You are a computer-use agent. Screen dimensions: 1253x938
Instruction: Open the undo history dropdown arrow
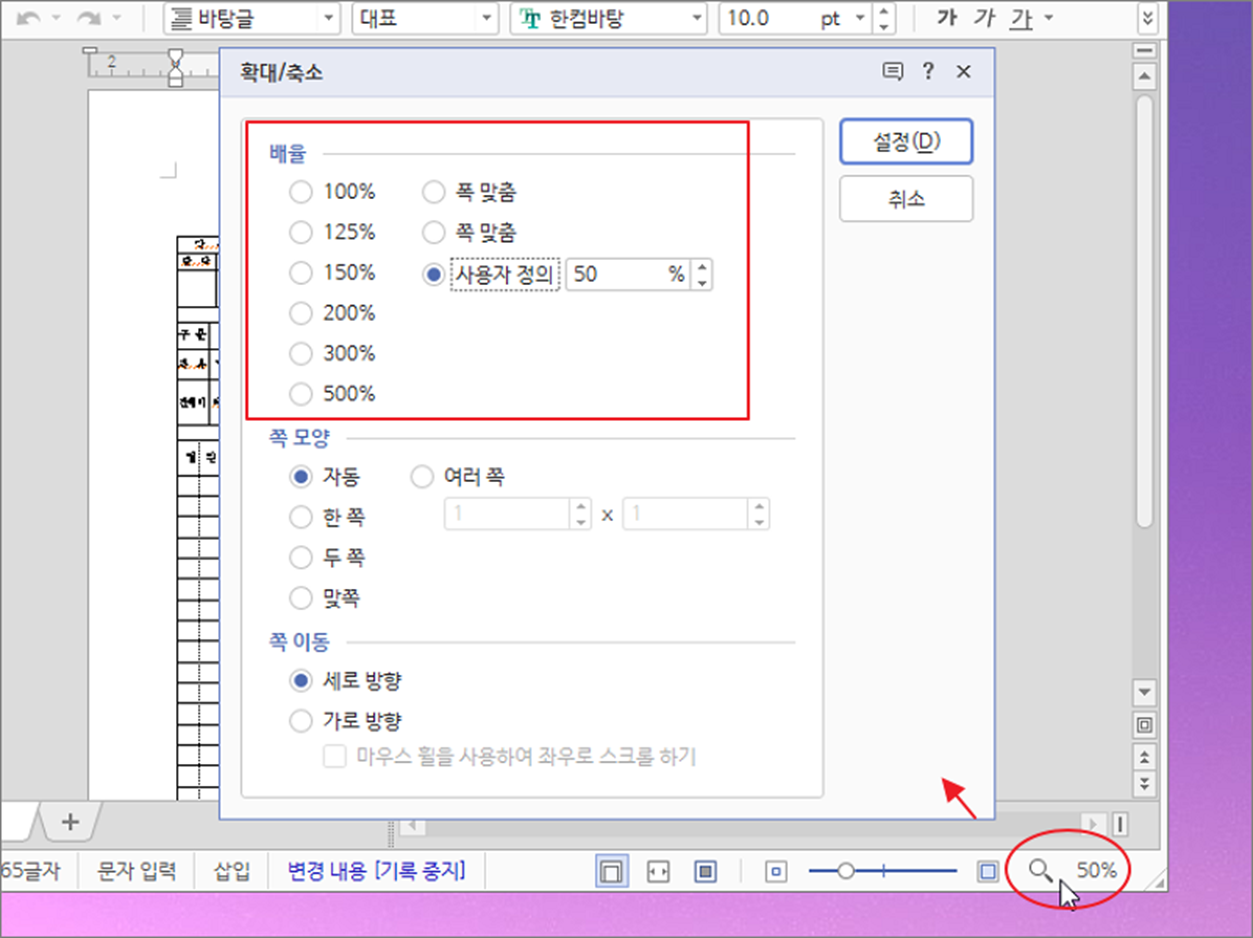tap(57, 18)
